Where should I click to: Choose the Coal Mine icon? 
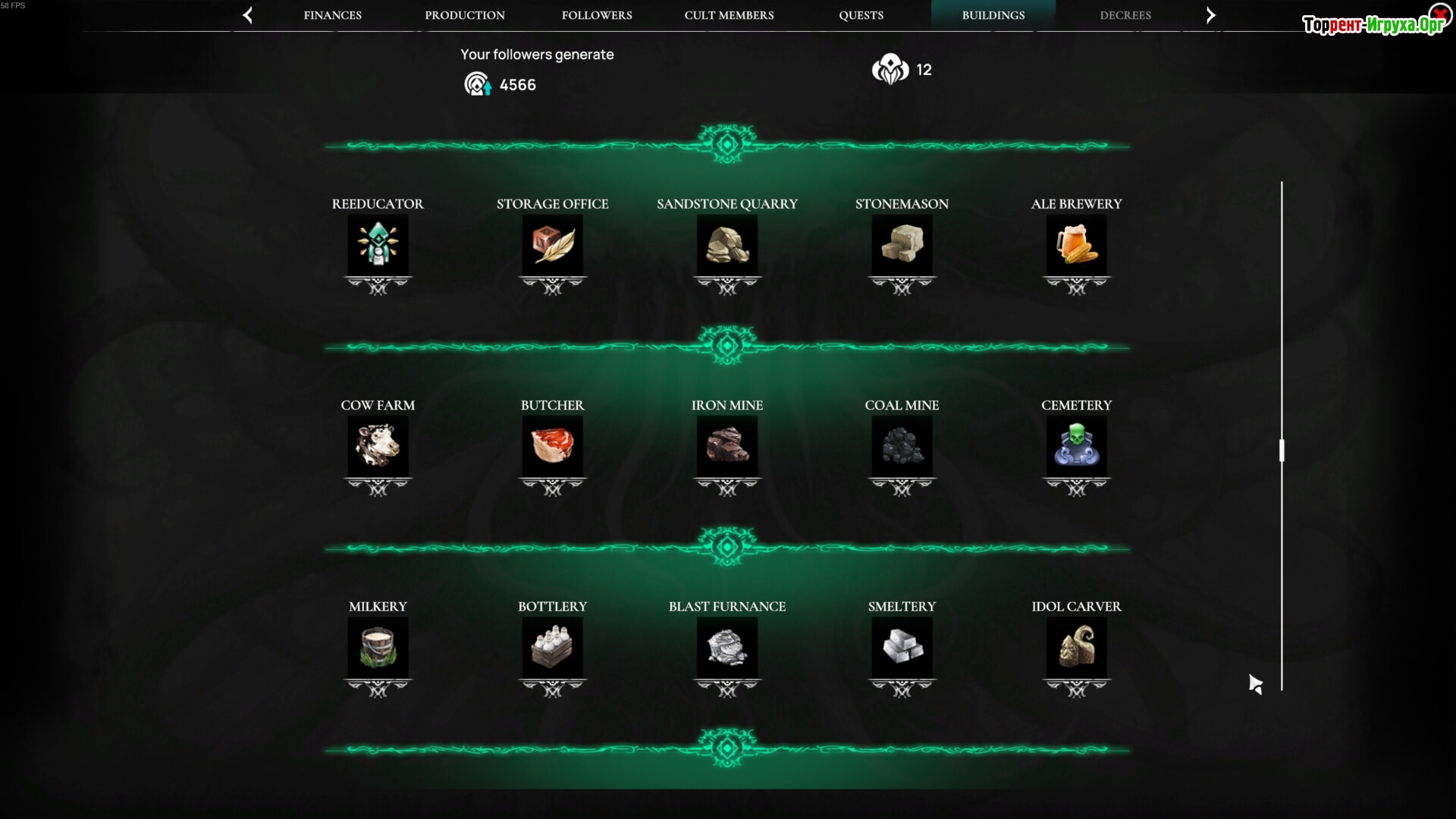(x=902, y=446)
